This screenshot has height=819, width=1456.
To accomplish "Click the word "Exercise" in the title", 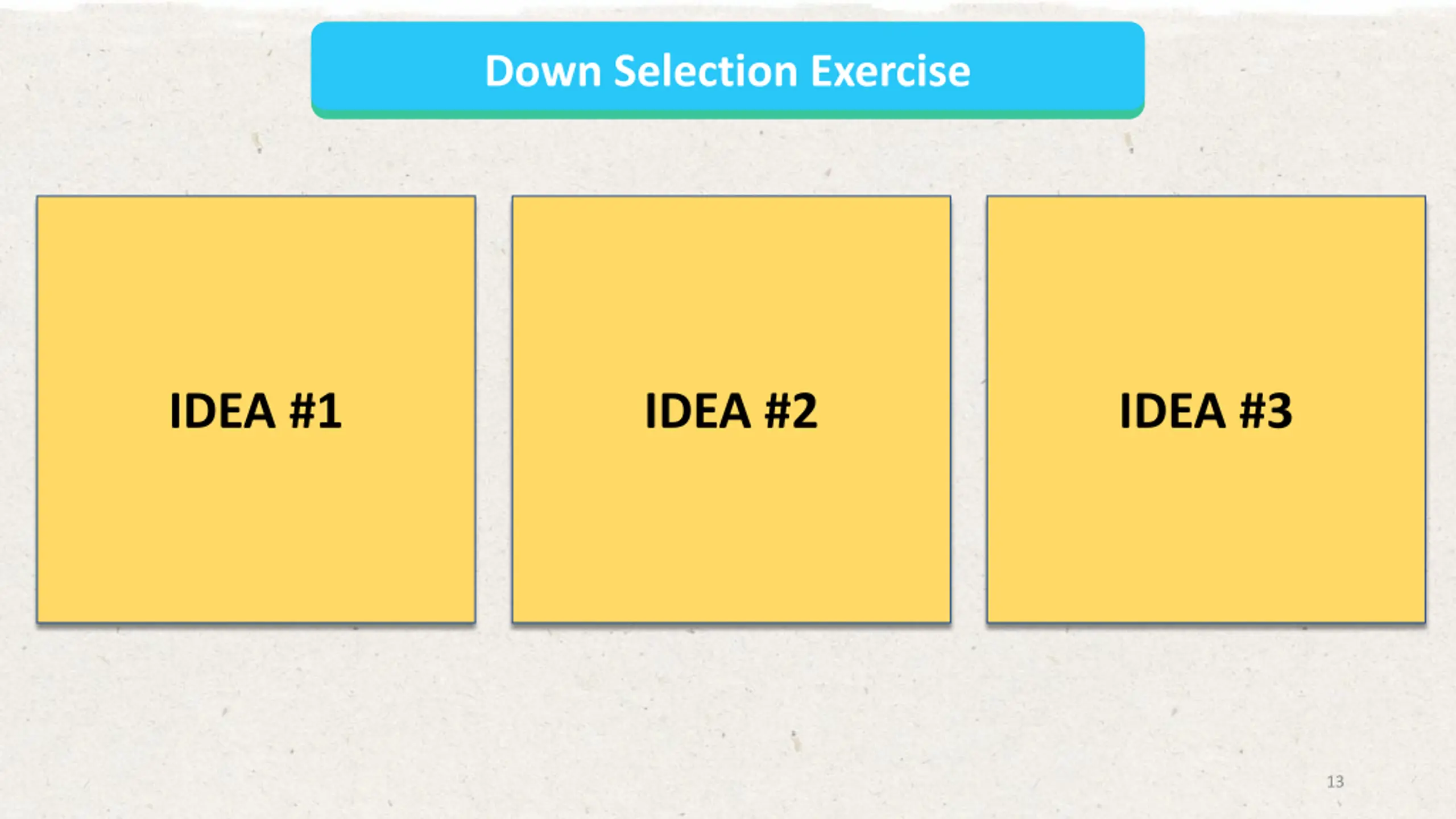I will pyautogui.click(x=890, y=71).
